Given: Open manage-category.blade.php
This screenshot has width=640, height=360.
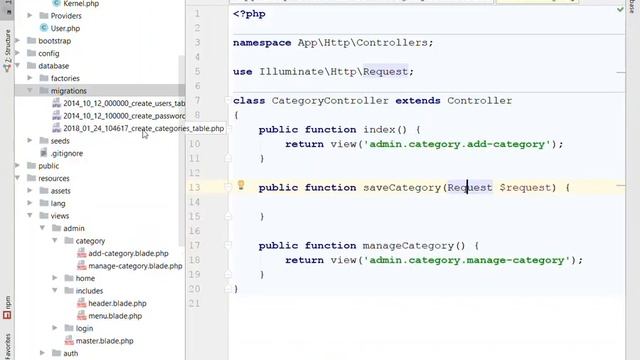Looking at the screenshot, I should point(135,266).
